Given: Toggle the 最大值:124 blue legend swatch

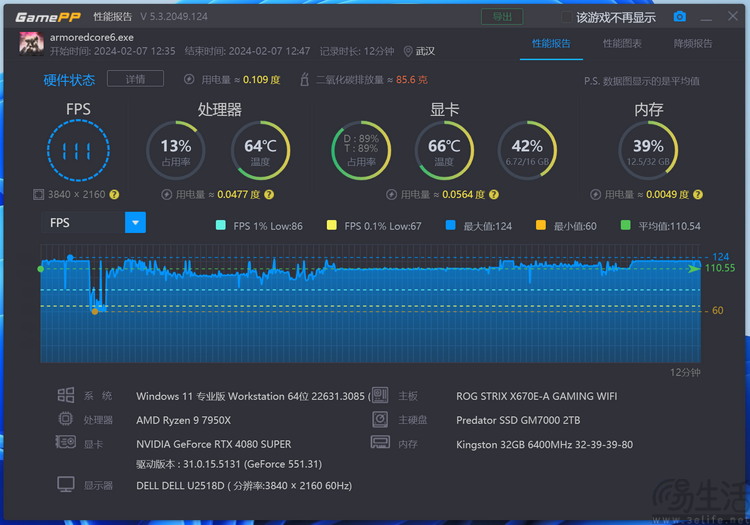Looking at the screenshot, I should coord(450,225).
